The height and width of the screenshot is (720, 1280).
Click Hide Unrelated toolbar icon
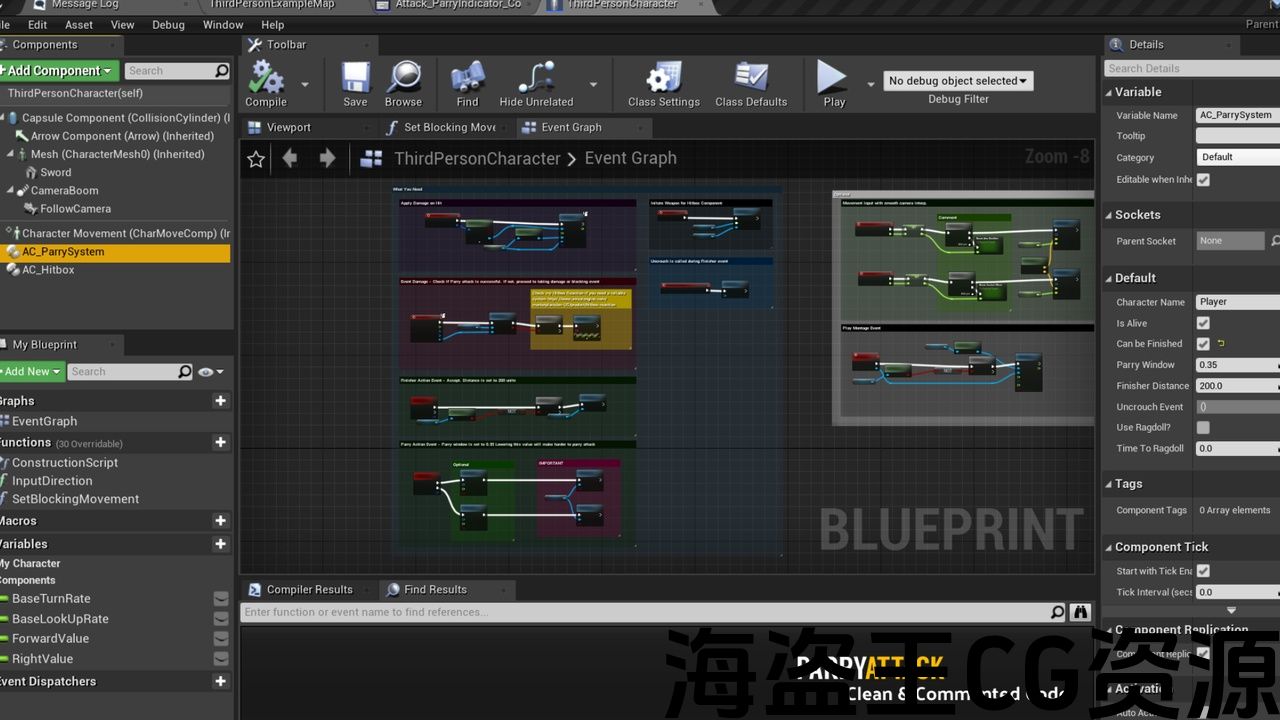point(536,79)
